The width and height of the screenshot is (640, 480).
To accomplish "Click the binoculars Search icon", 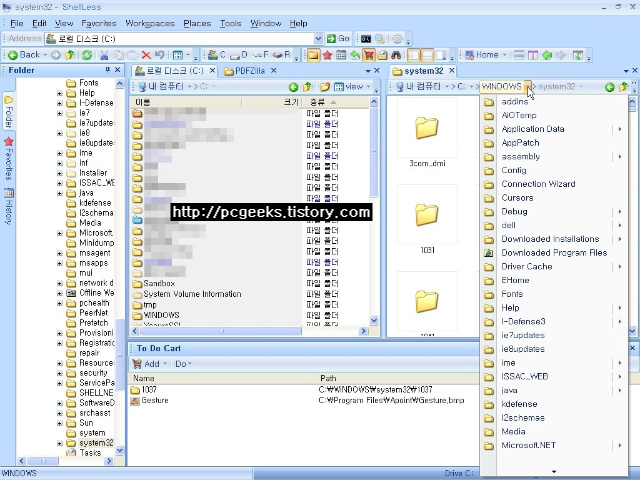I will 396,55.
